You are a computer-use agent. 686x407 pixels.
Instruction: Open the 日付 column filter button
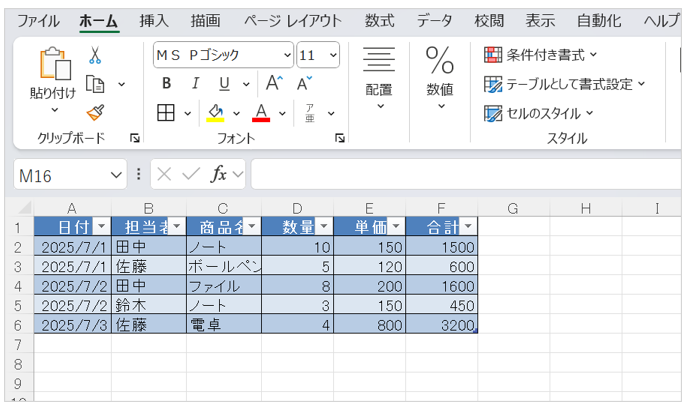(x=102, y=226)
